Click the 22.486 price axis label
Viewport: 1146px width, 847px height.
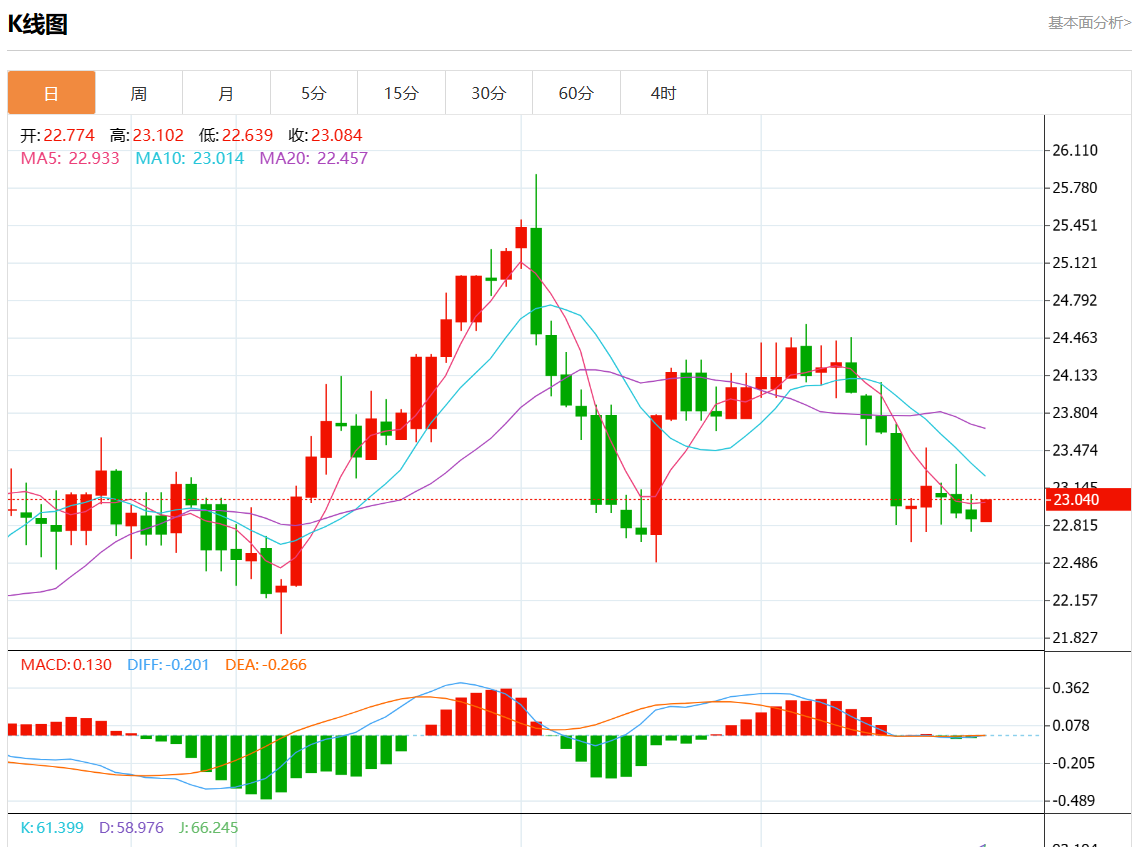(x=1074, y=563)
